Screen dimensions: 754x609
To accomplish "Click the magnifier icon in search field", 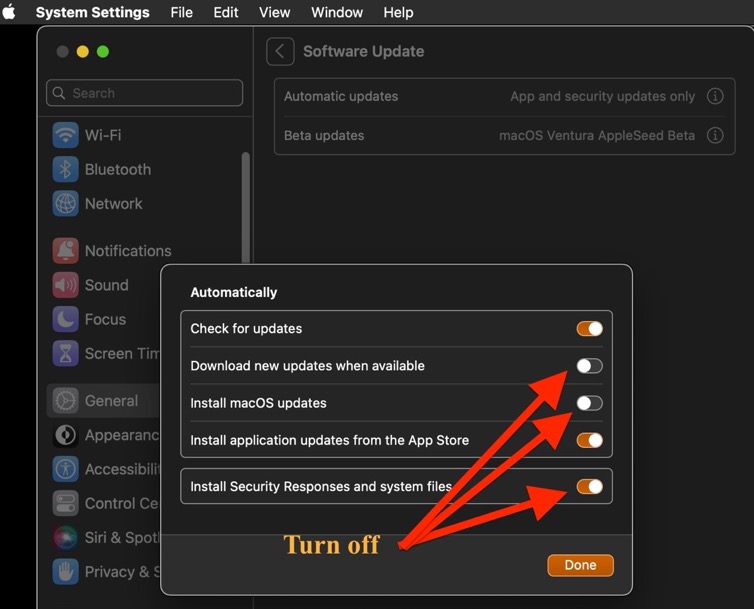I will click(59, 93).
